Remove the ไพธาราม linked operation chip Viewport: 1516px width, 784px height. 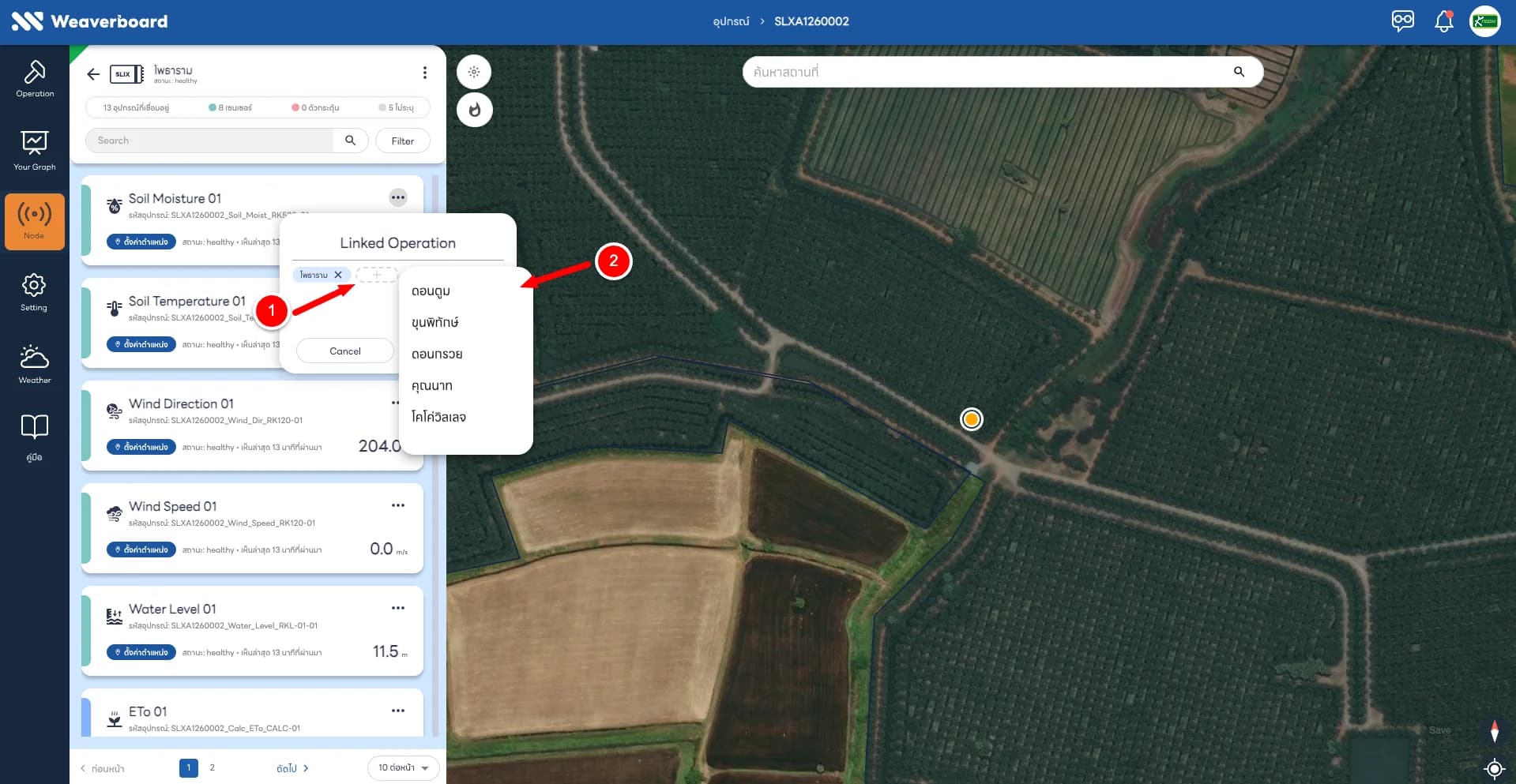pyautogui.click(x=338, y=275)
